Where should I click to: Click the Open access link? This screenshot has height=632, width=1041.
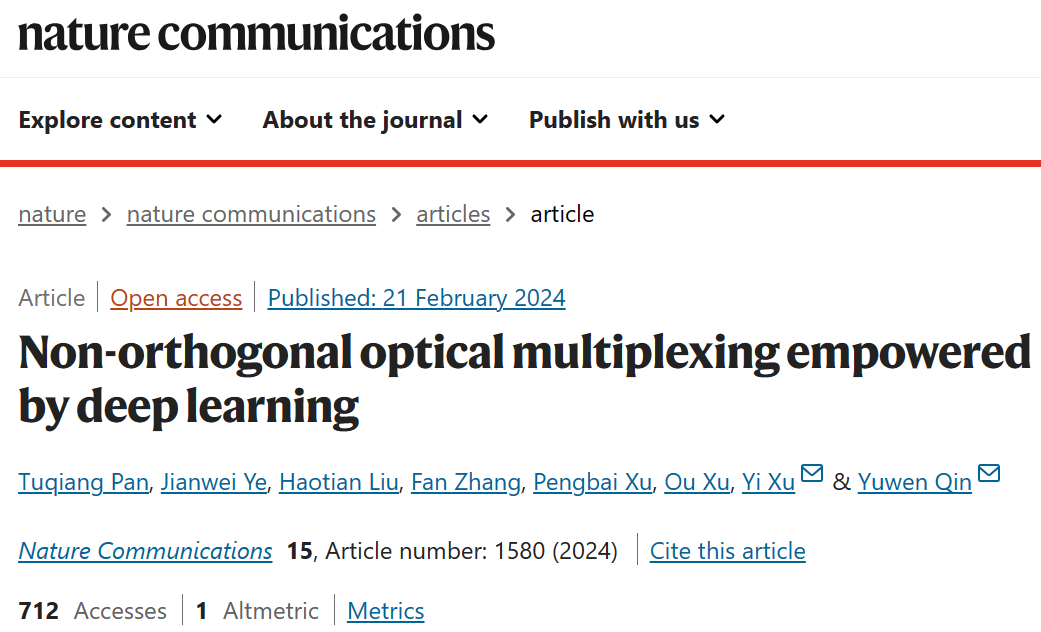tap(176, 298)
